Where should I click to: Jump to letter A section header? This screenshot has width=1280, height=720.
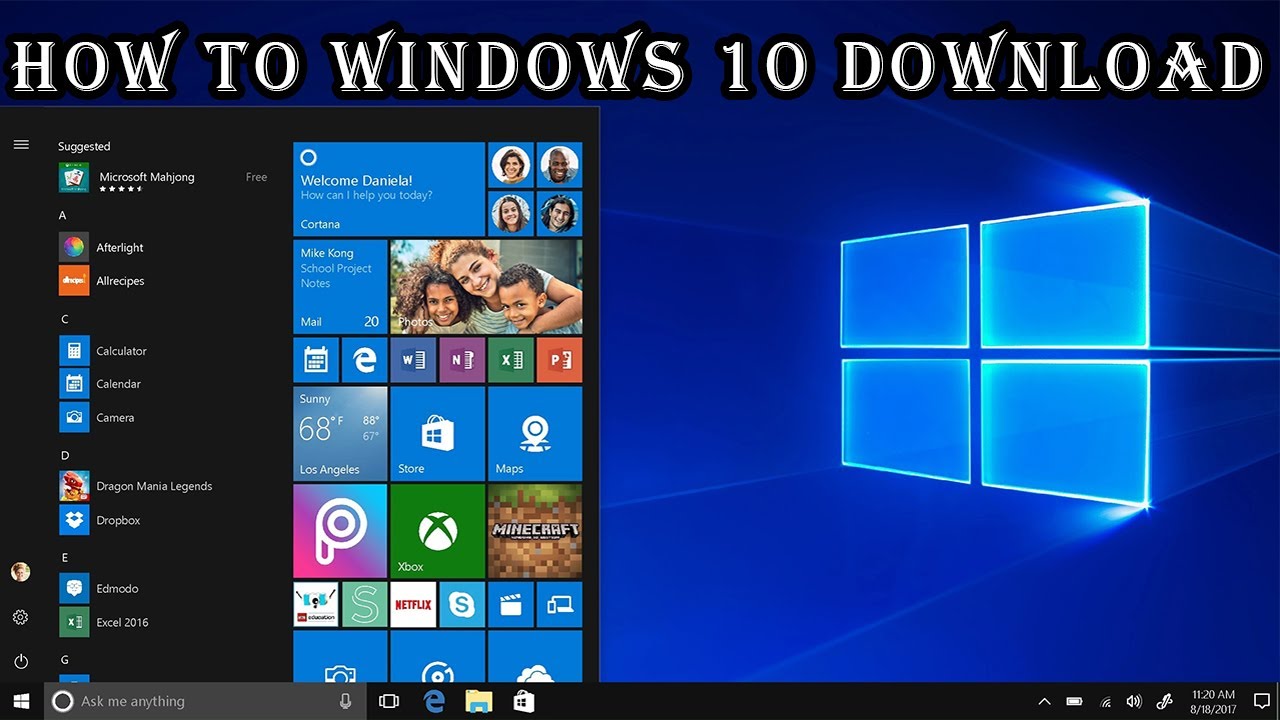pos(62,215)
